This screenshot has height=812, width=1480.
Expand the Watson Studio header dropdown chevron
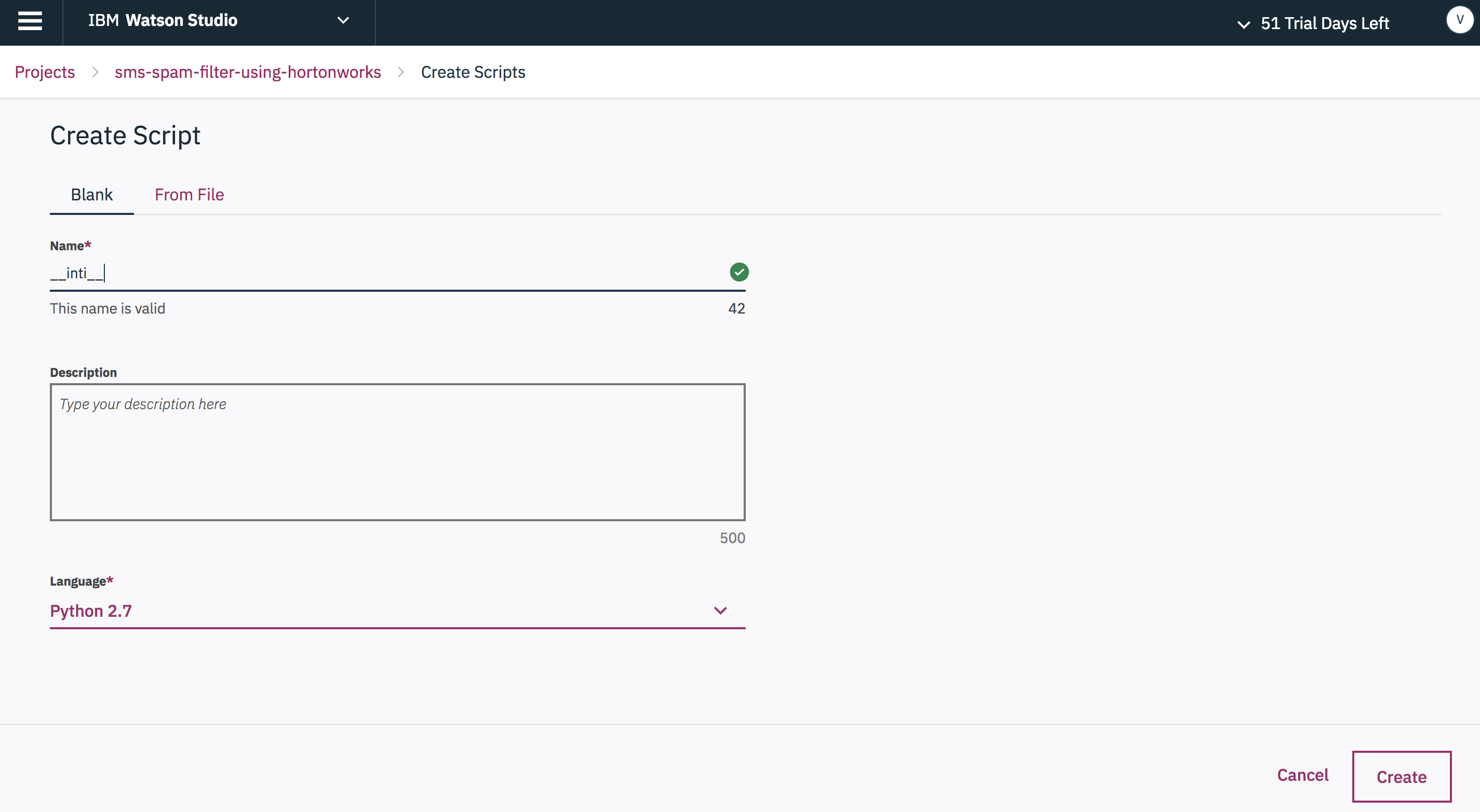pyautogui.click(x=343, y=21)
